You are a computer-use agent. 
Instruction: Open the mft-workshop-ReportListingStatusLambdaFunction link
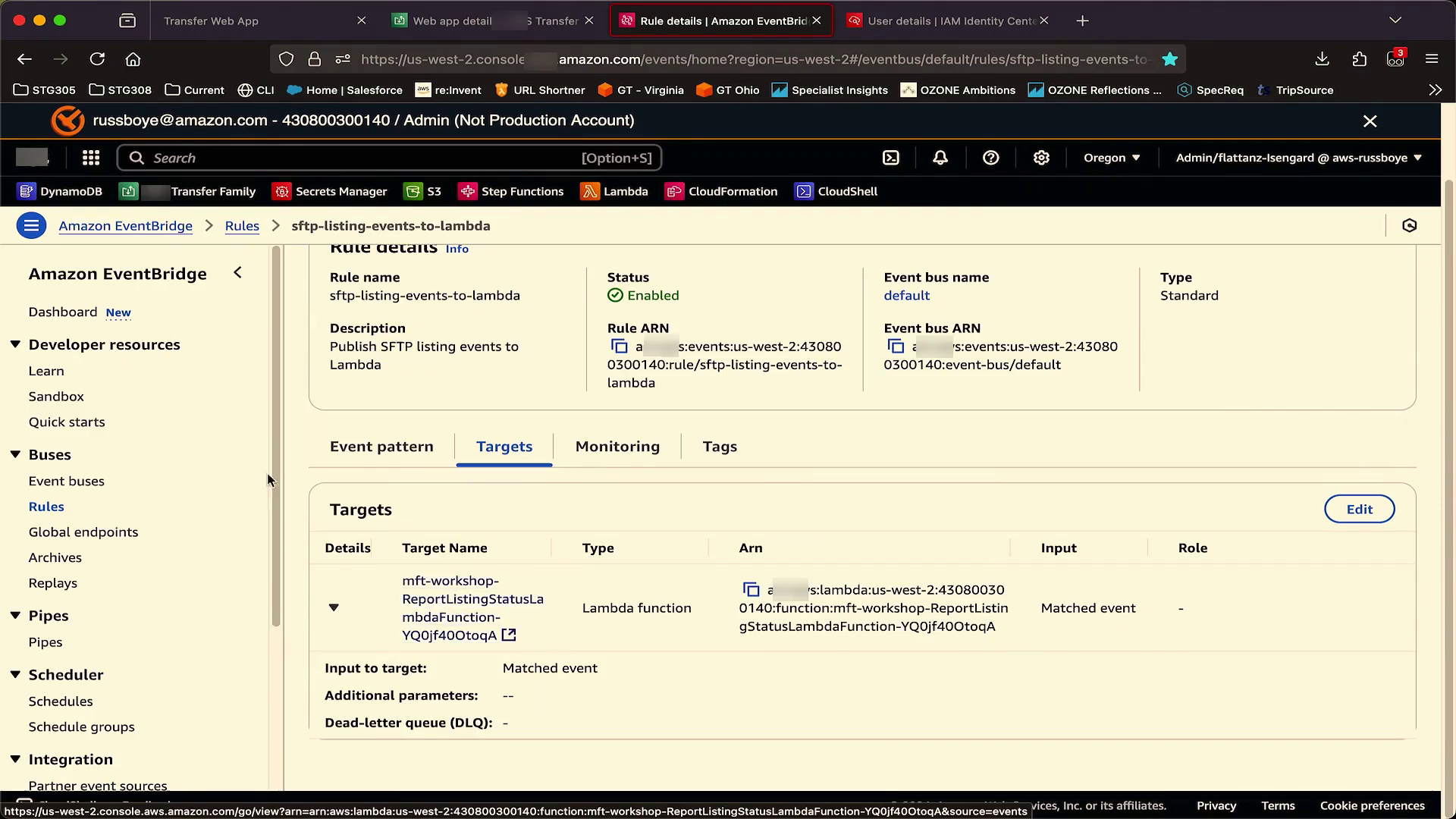(x=472, y=607)
